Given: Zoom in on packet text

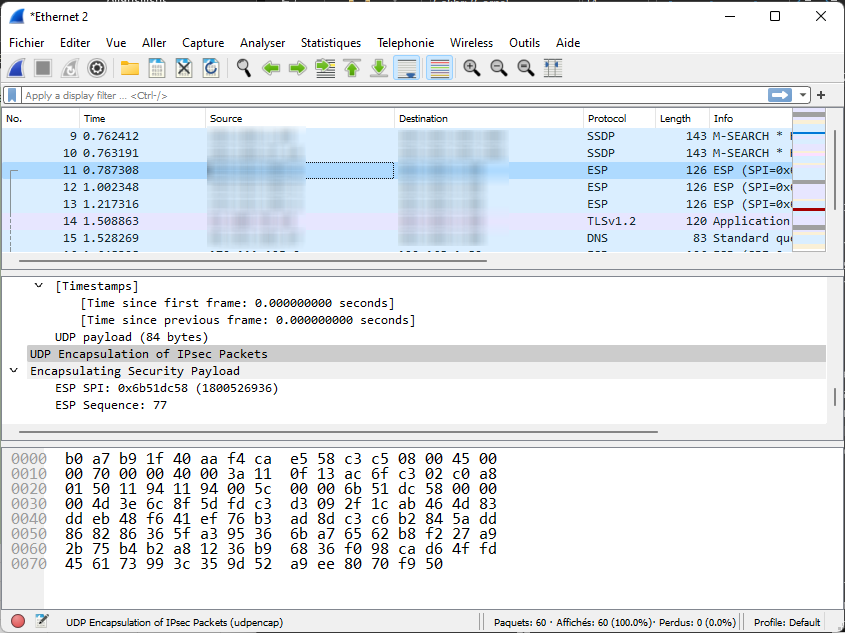Looking at the screenshot, I should [x=472, y=68].
